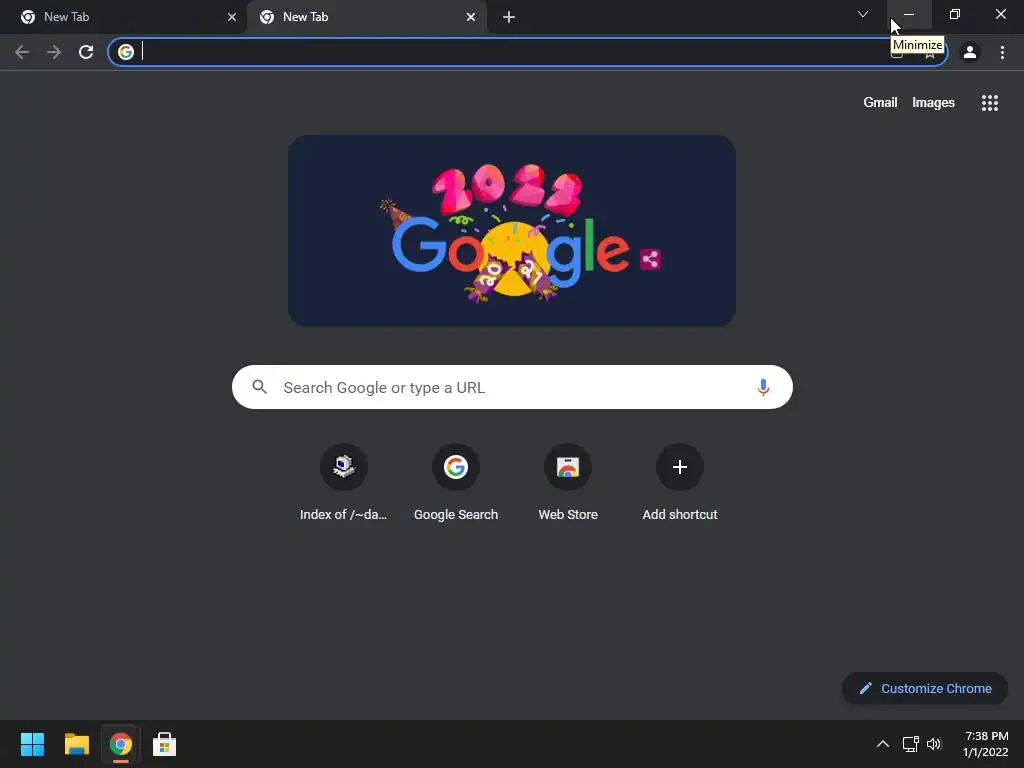1024x768 pixels.
Task: Switch to the first New Tab
Action: click(123, 17)
